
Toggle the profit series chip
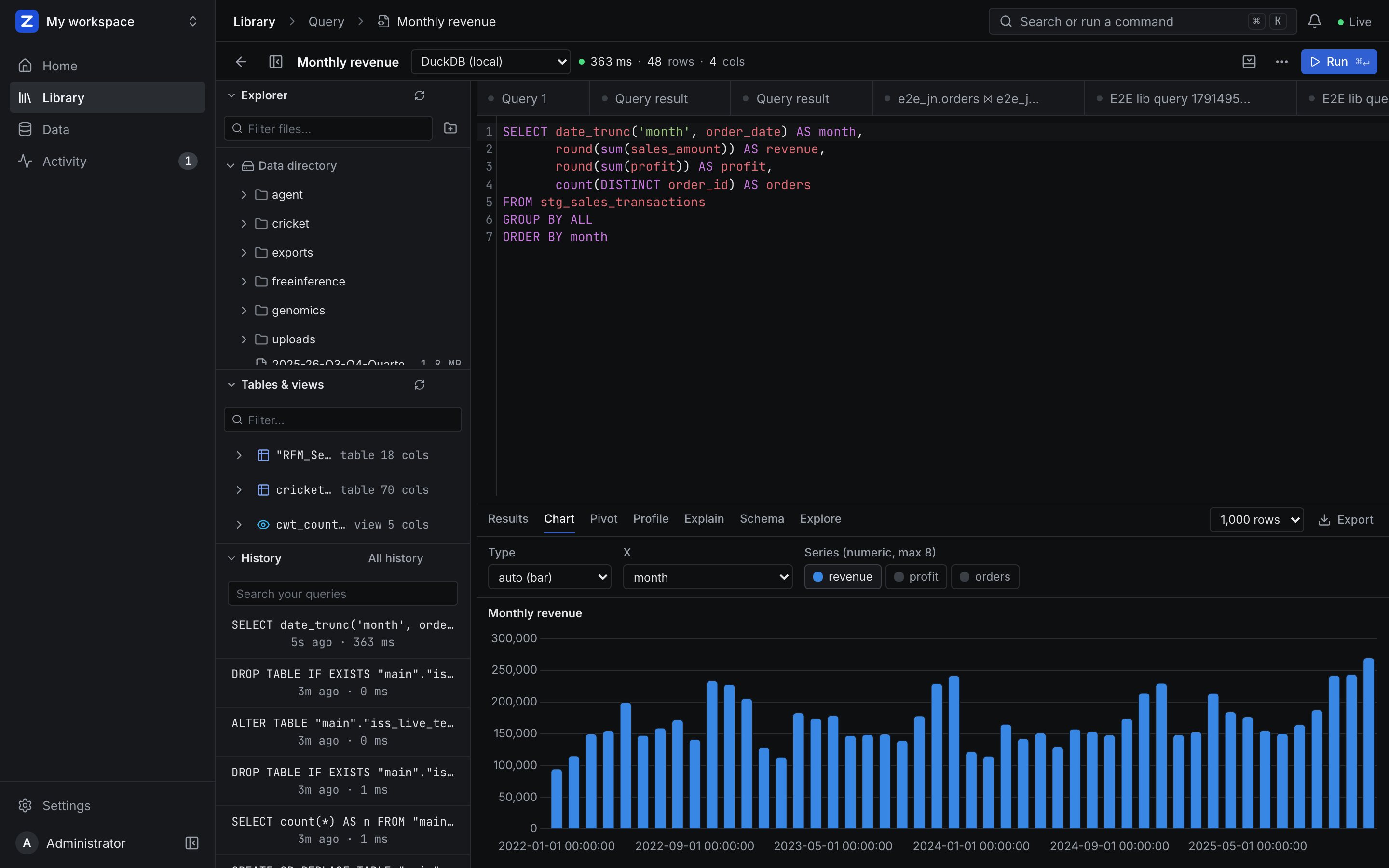(916, 576)
